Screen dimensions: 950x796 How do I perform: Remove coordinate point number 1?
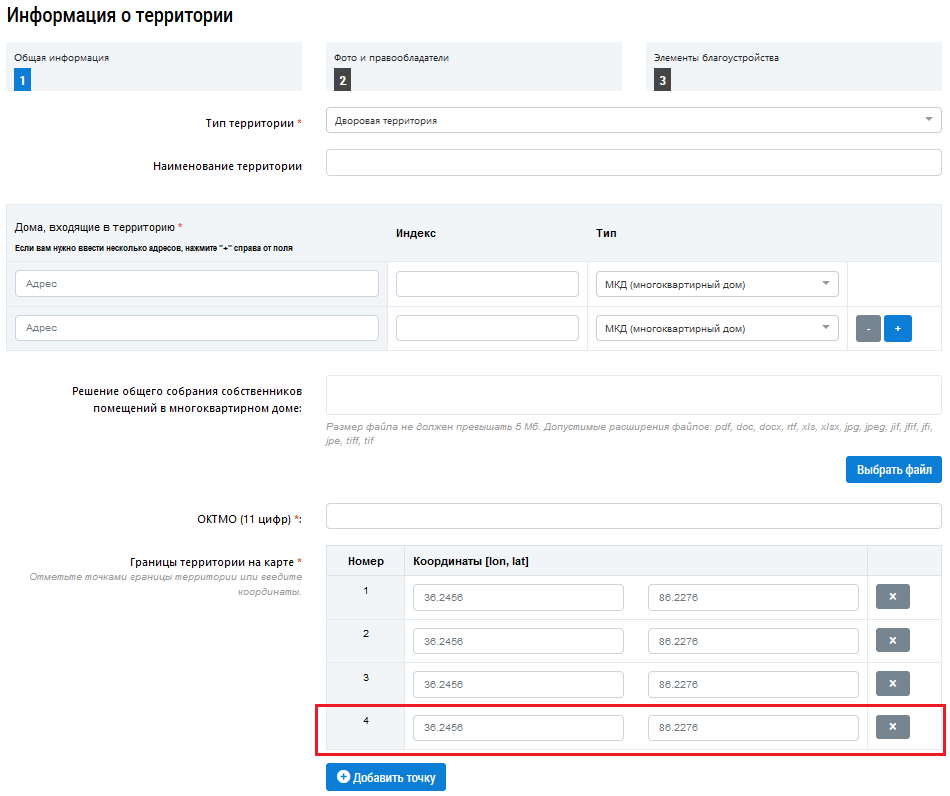pos(892,597)
